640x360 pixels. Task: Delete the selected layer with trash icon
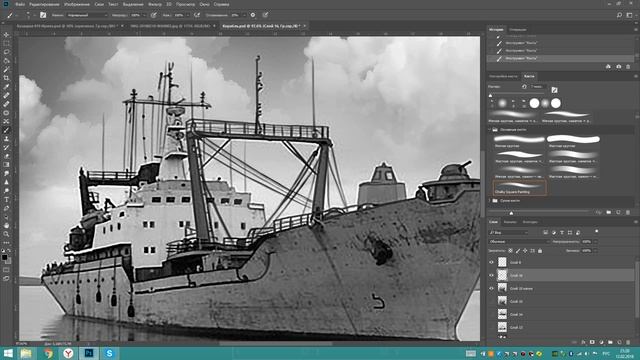(628, 342)
